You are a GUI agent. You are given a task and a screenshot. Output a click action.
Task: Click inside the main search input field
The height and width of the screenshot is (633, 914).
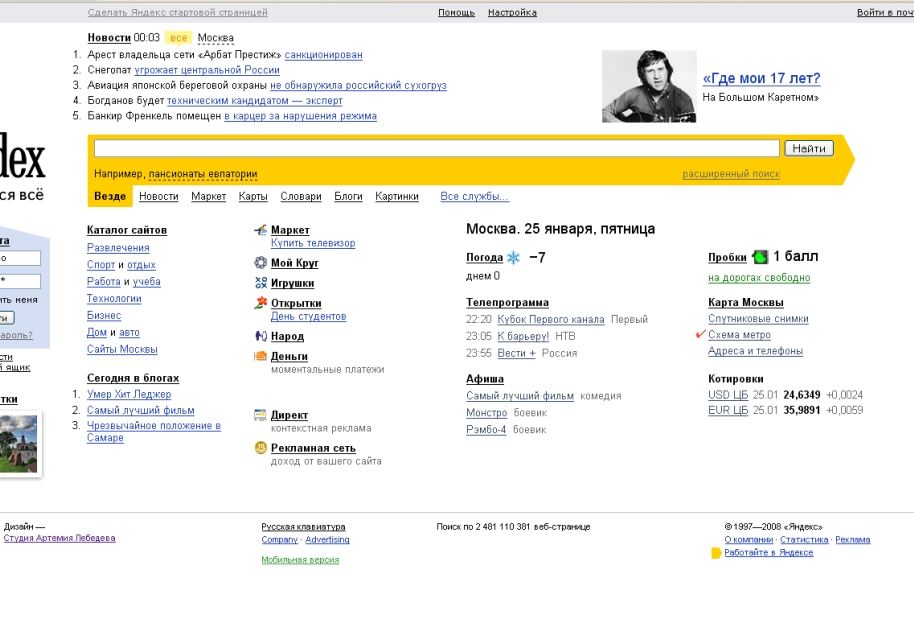point(437,148)
